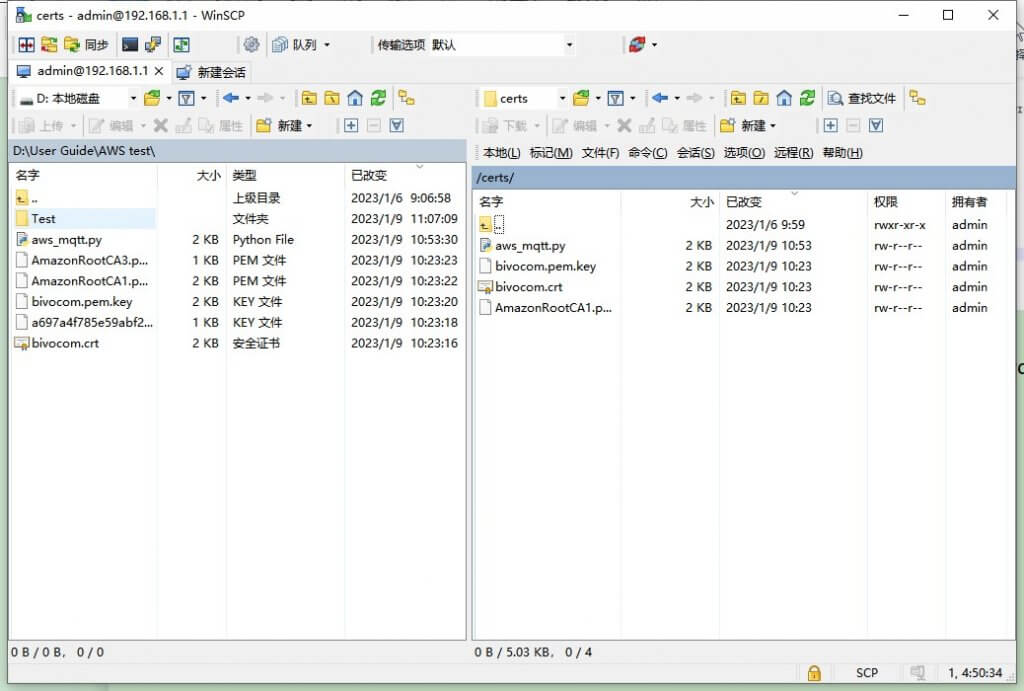Click the 查找文件 find files icon

(x=860, y=98)
